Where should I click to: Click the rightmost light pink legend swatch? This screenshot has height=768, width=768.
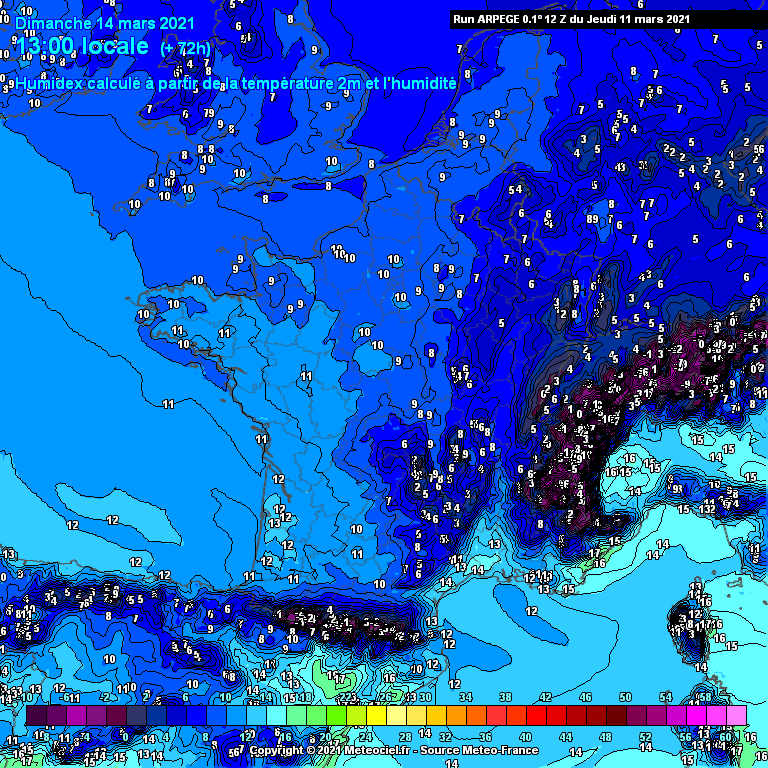coord(736,716)
